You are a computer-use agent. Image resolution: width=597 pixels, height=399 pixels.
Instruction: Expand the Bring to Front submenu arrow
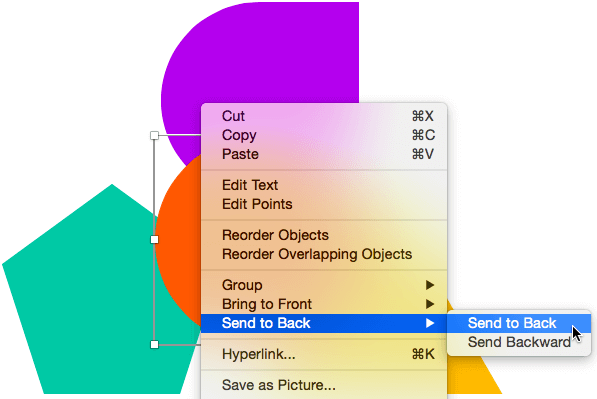(x=430, y=304)
